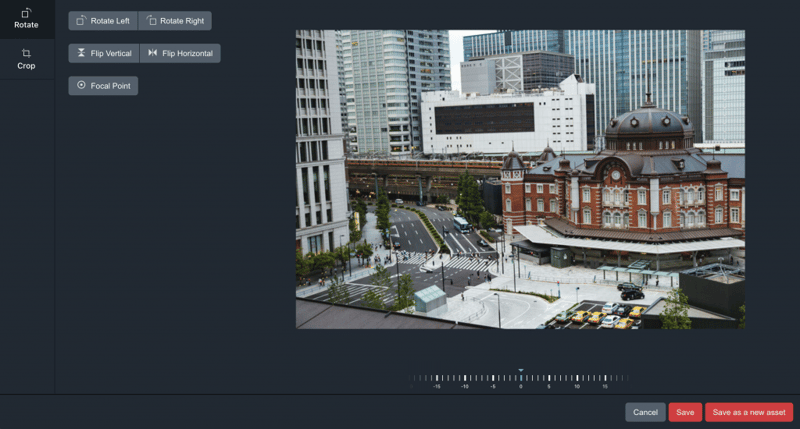This screenshot has height=429, width=800.
Task: Click the -5 mark on rotation ruler
Action: [492, 380]
